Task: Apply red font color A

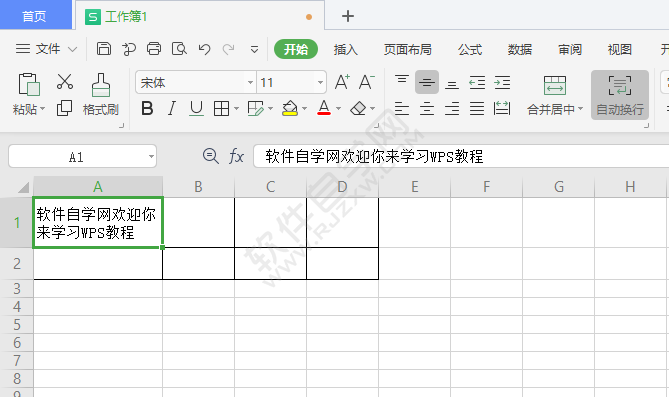Action: 324,108
